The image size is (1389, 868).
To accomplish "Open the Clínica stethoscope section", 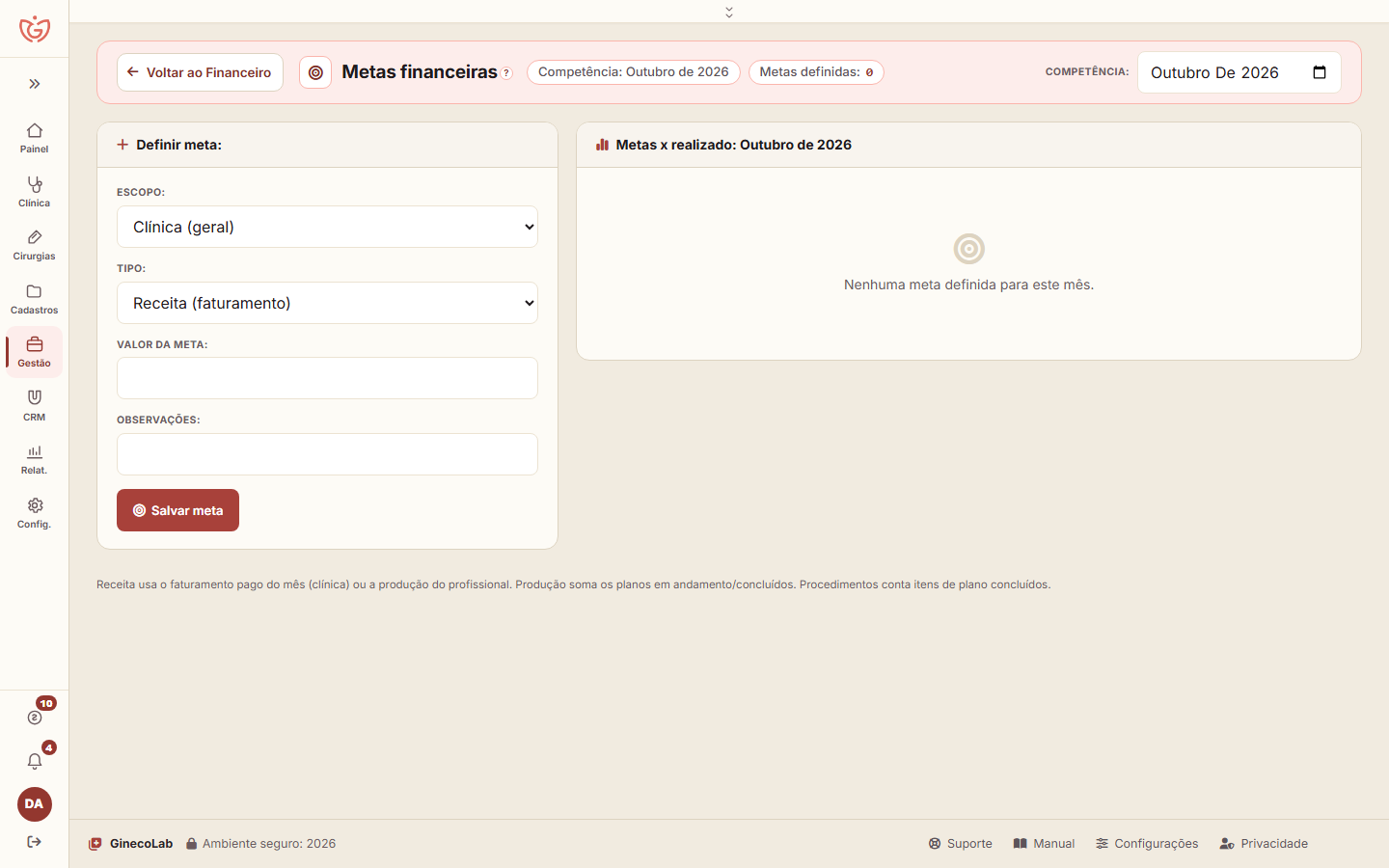I will pyautogui.click(x=35, y=192).
